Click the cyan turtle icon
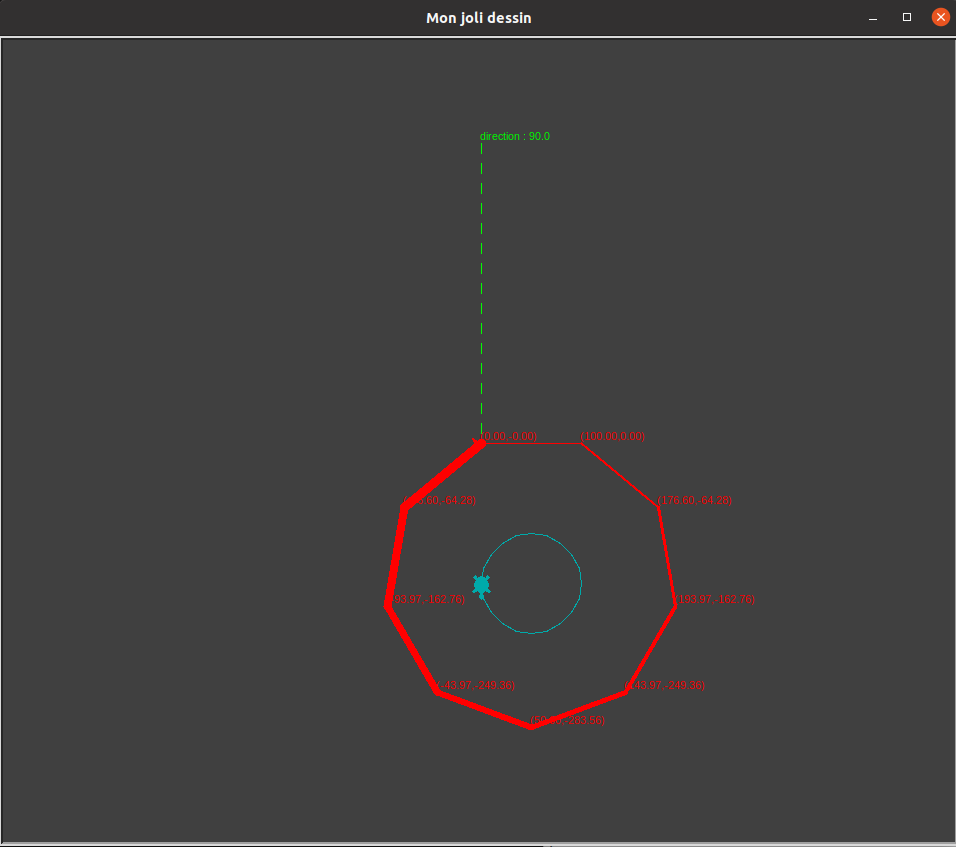 481,585
